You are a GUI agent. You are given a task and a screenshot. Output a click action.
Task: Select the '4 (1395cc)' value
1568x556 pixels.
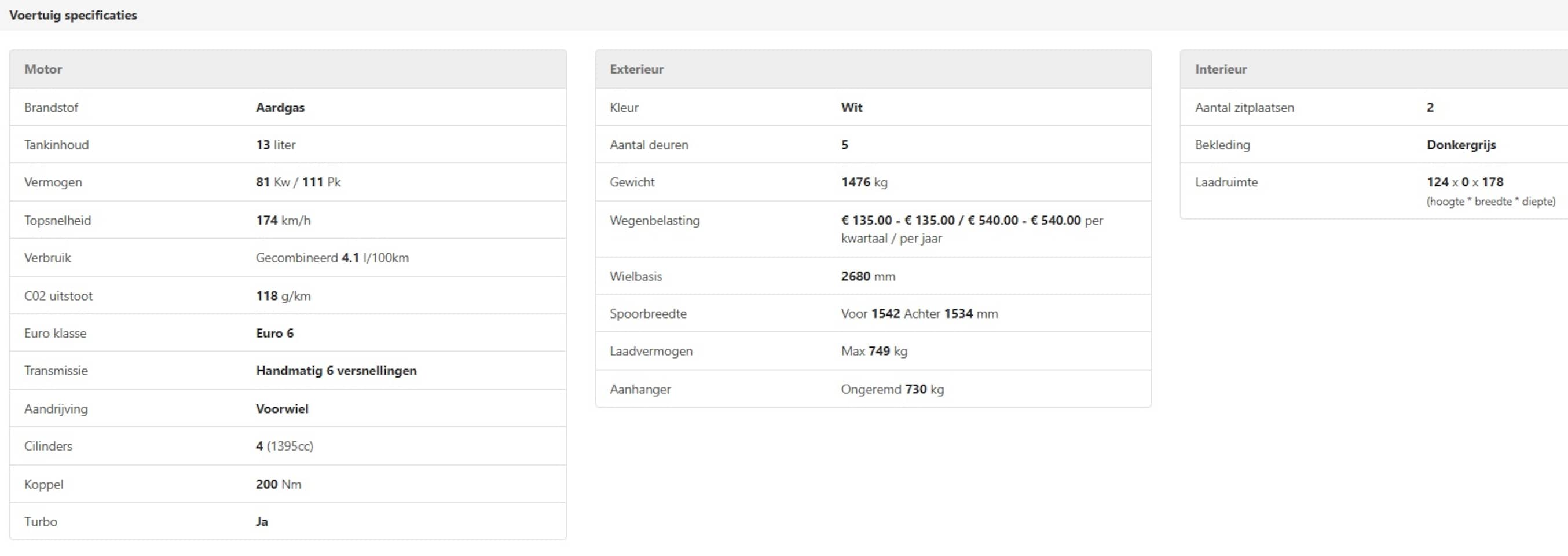[x=284, y=446]
